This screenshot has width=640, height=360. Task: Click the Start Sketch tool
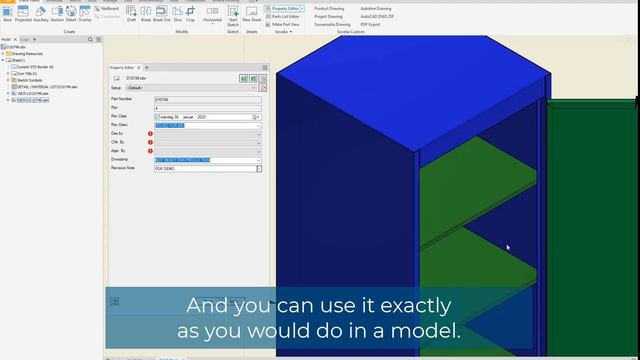point(233,16)
